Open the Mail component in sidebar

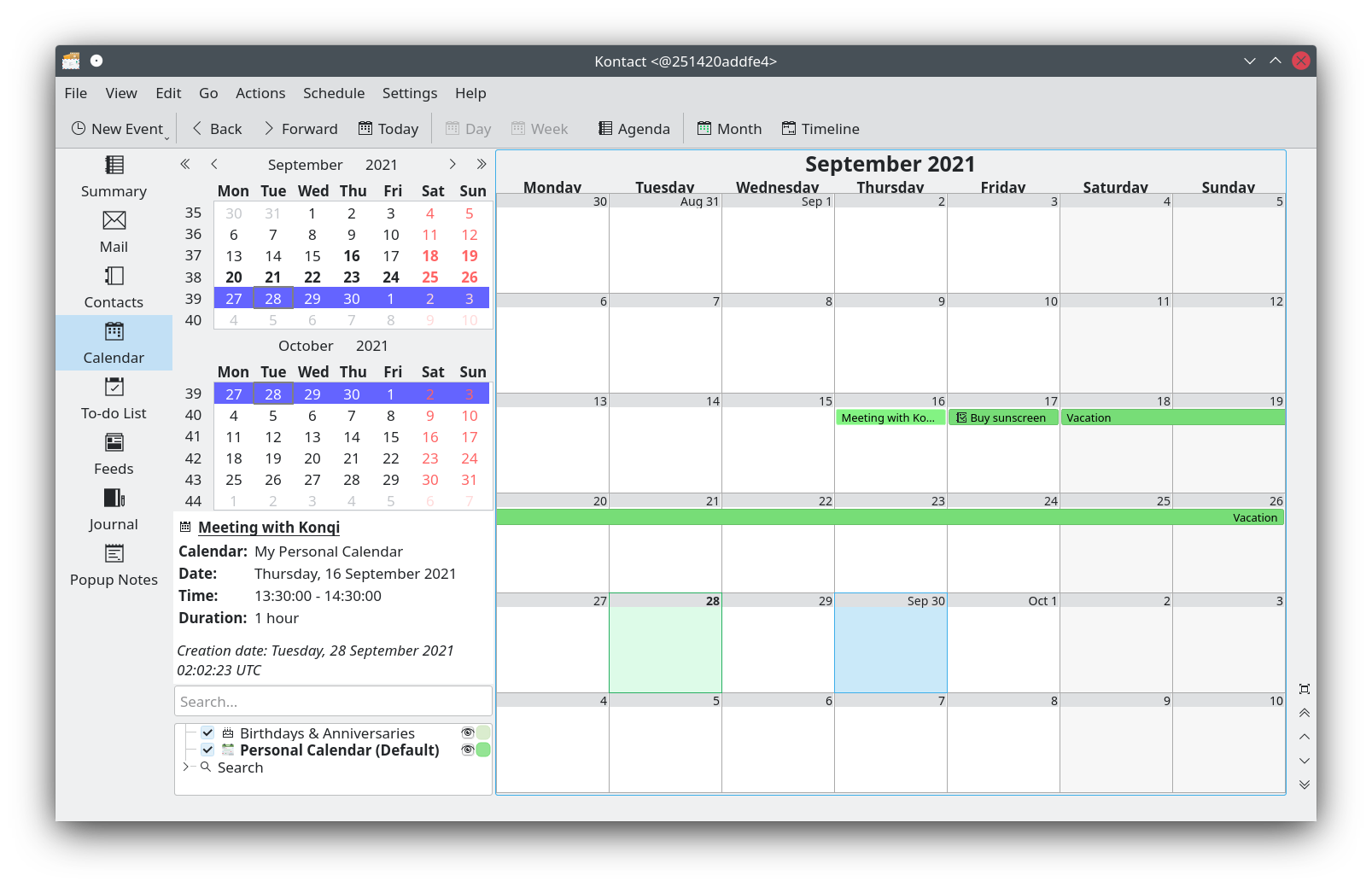coord(114,231)
